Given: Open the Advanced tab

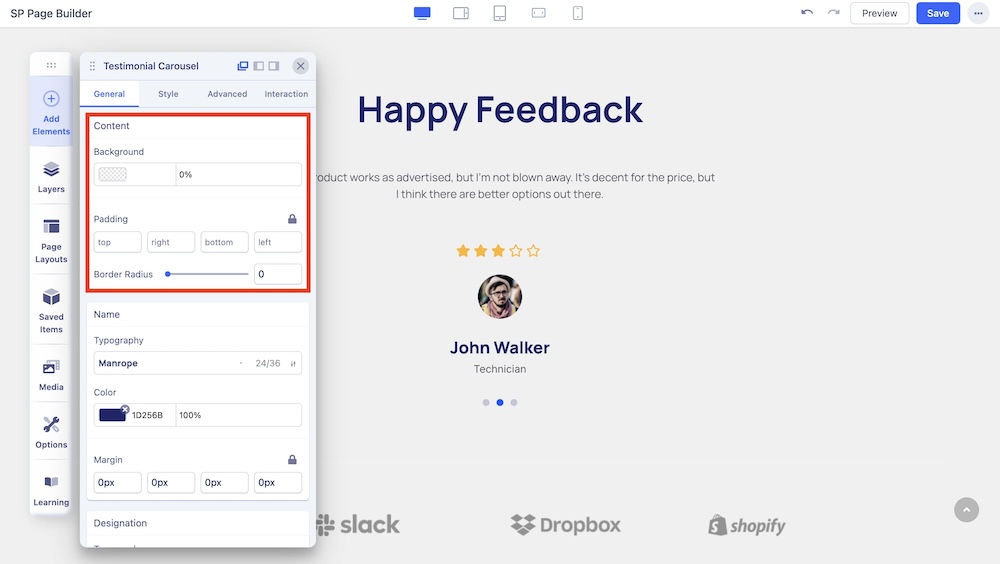Looking at the screenshot, I should coord(227,94).
